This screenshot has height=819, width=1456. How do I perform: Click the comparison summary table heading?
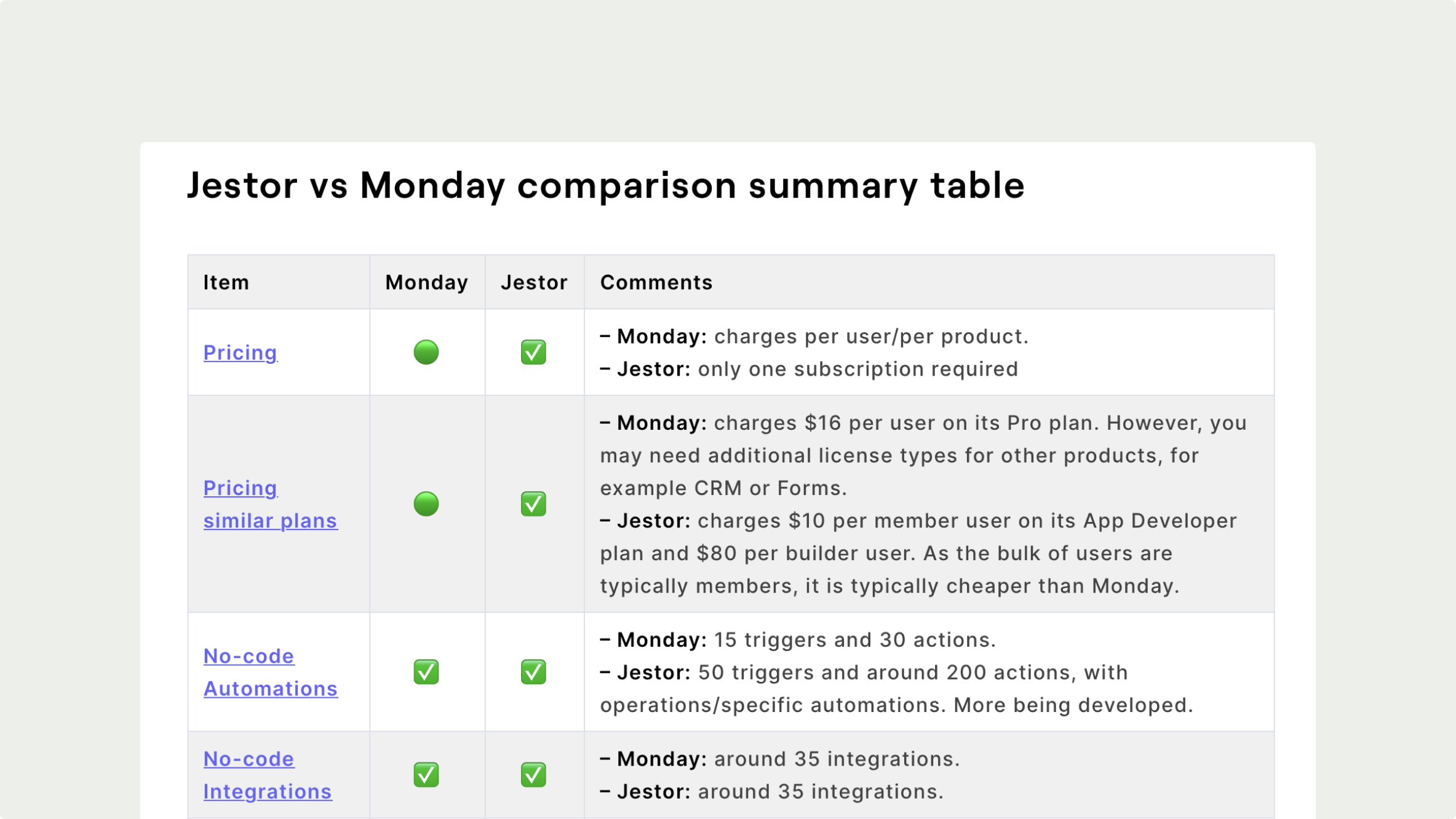click(605, 185)
